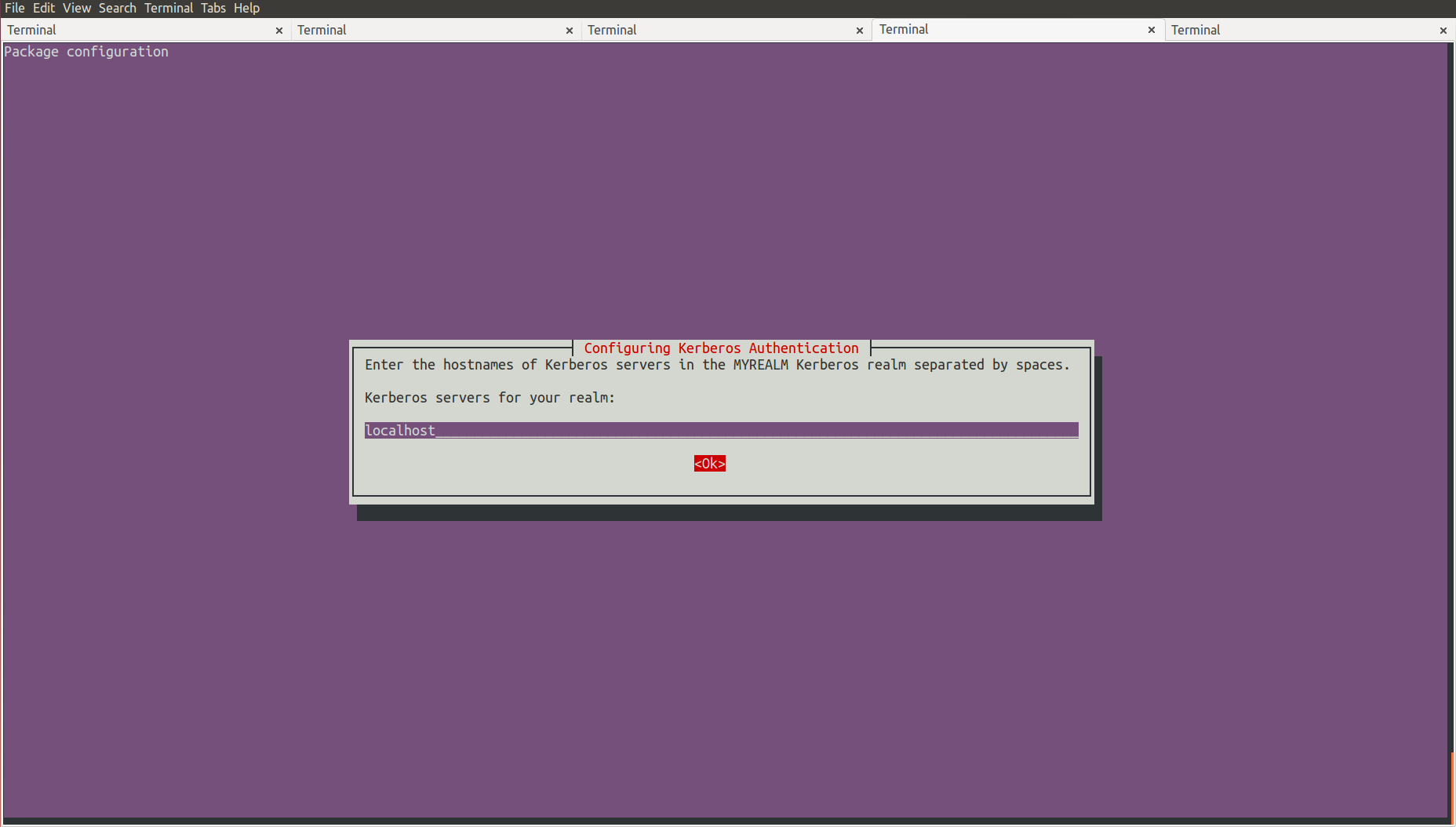Close the fourth Terminal tab

pos(1152,30)
